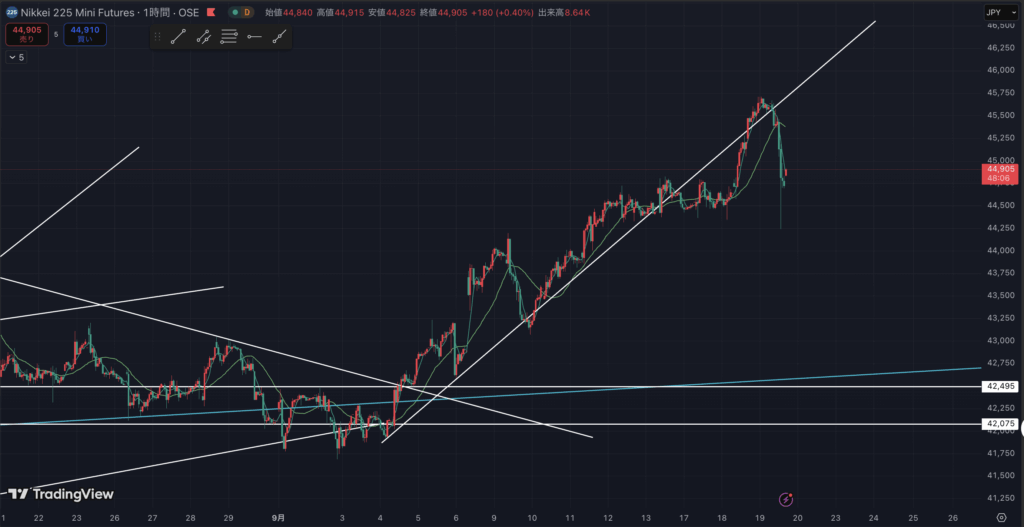Click the Nikkei 225 symbol logo
1024x527 pixels.
tap(11, 12)
